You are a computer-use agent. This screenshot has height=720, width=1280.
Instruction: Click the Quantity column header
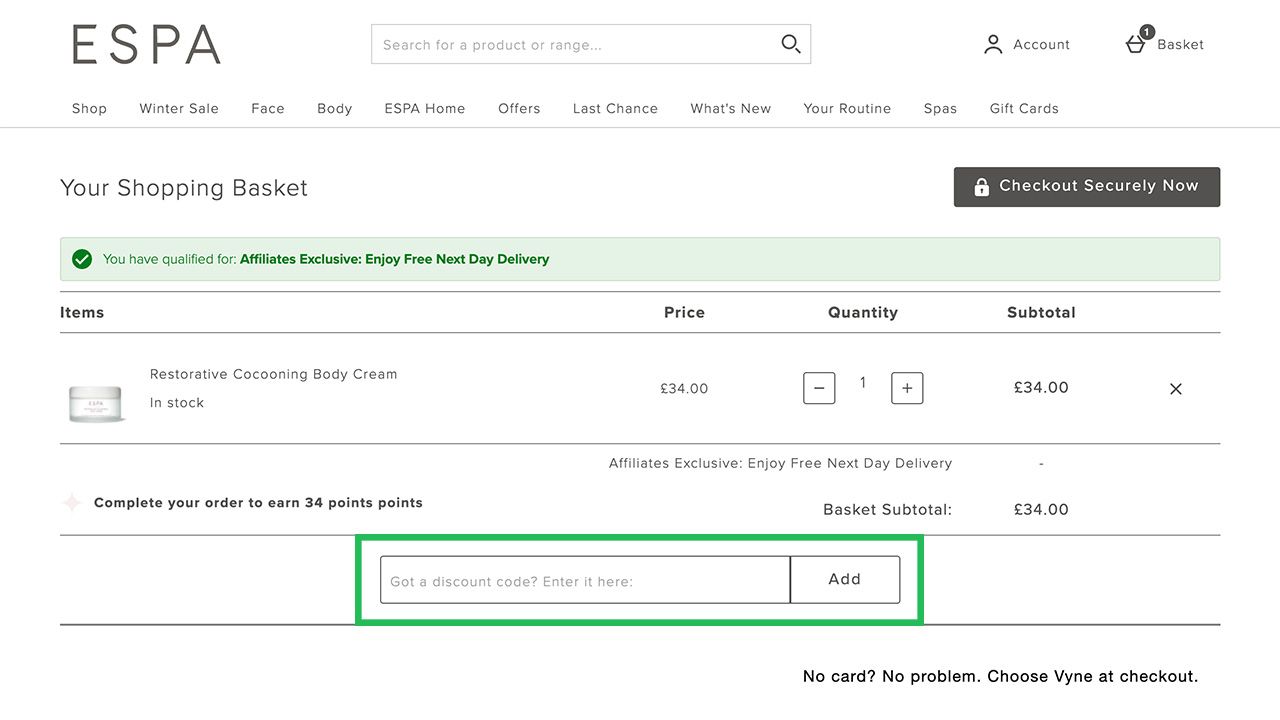863,313
